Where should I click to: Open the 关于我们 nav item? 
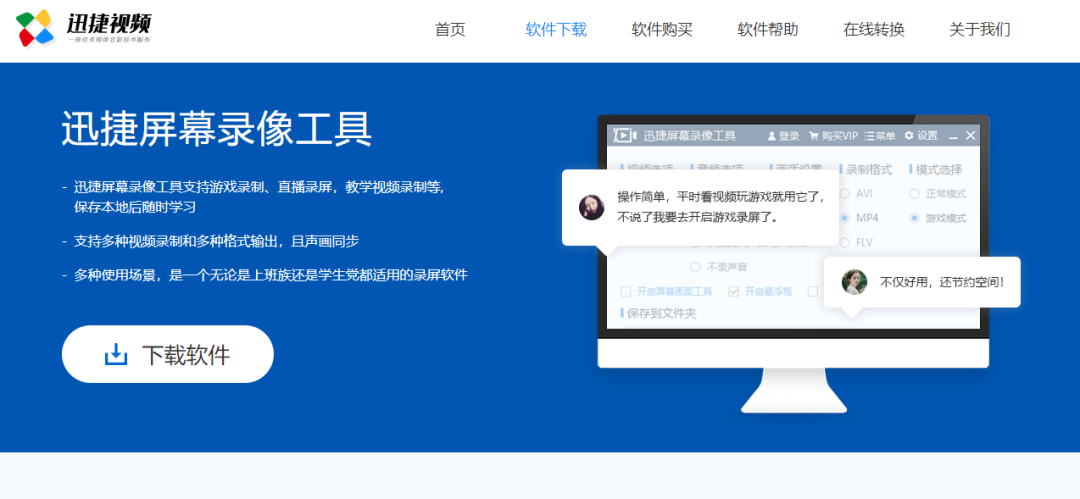coord(980,30)
